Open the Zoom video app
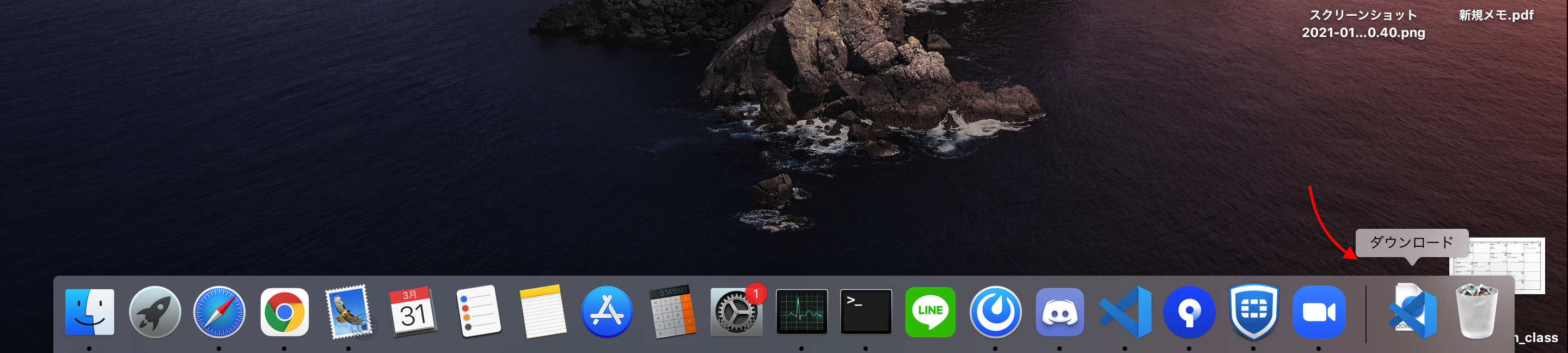 pos(1319,312)
